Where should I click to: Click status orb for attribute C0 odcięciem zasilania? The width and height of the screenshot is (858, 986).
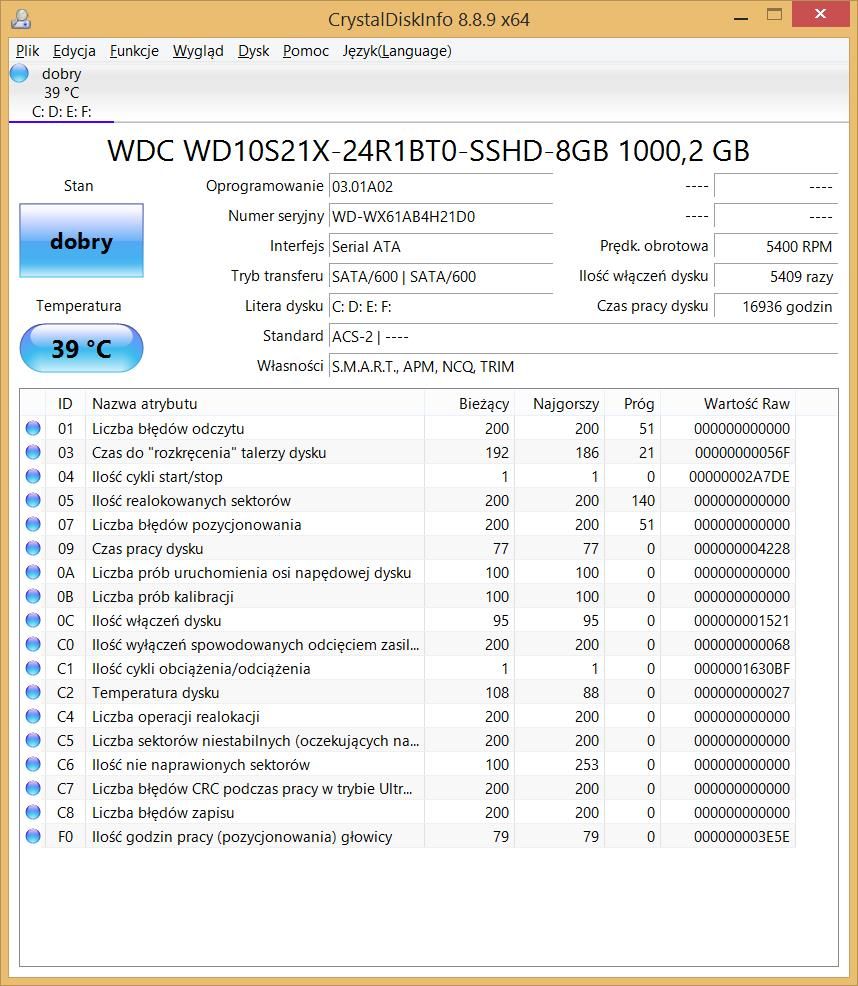[x=33, y=644]
